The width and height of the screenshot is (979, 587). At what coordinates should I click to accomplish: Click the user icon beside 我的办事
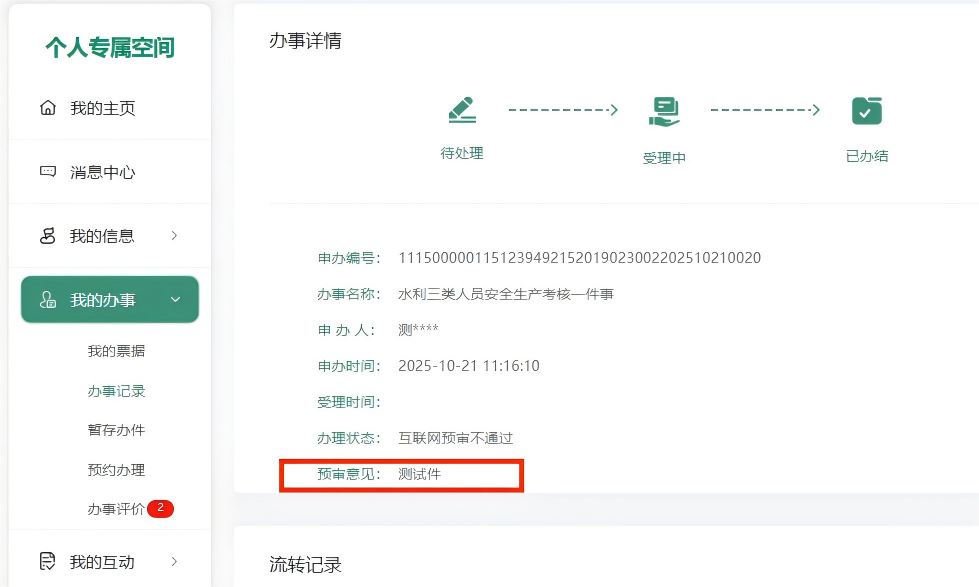pyautogui.click(x=47, y=300)
